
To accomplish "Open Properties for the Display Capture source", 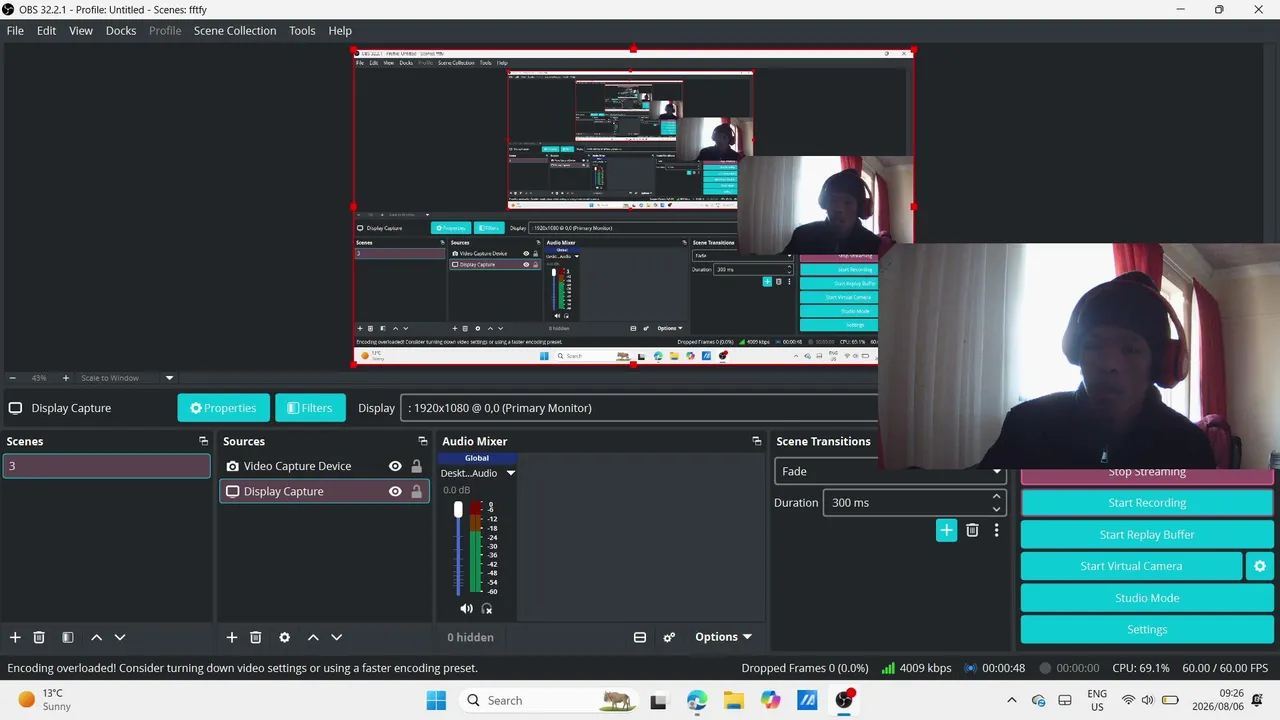I will [223, 408].
